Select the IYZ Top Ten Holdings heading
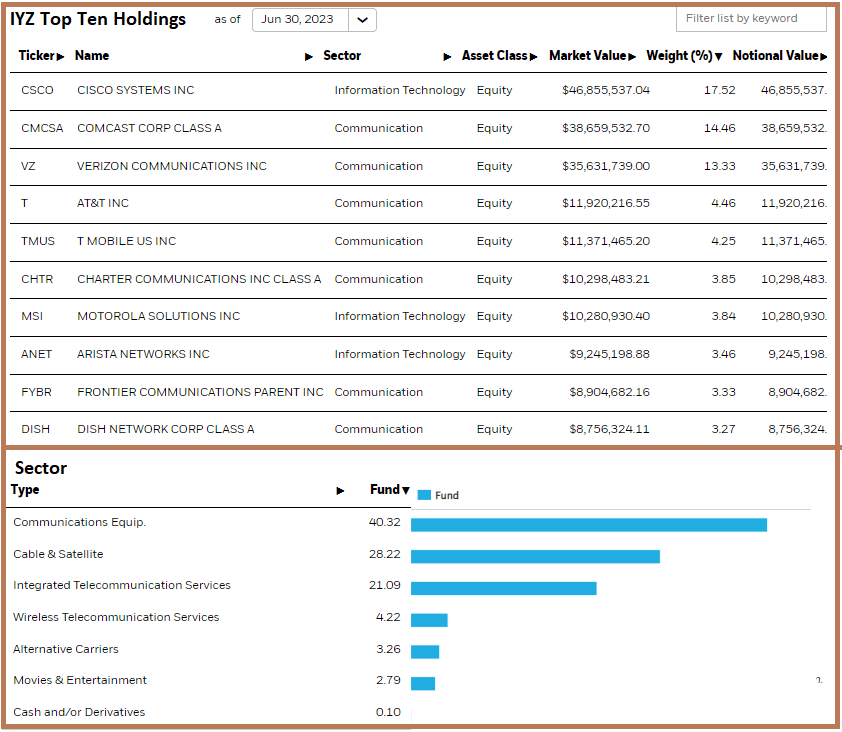The height and width of the screenshot is (732, 842). [100, 18]
